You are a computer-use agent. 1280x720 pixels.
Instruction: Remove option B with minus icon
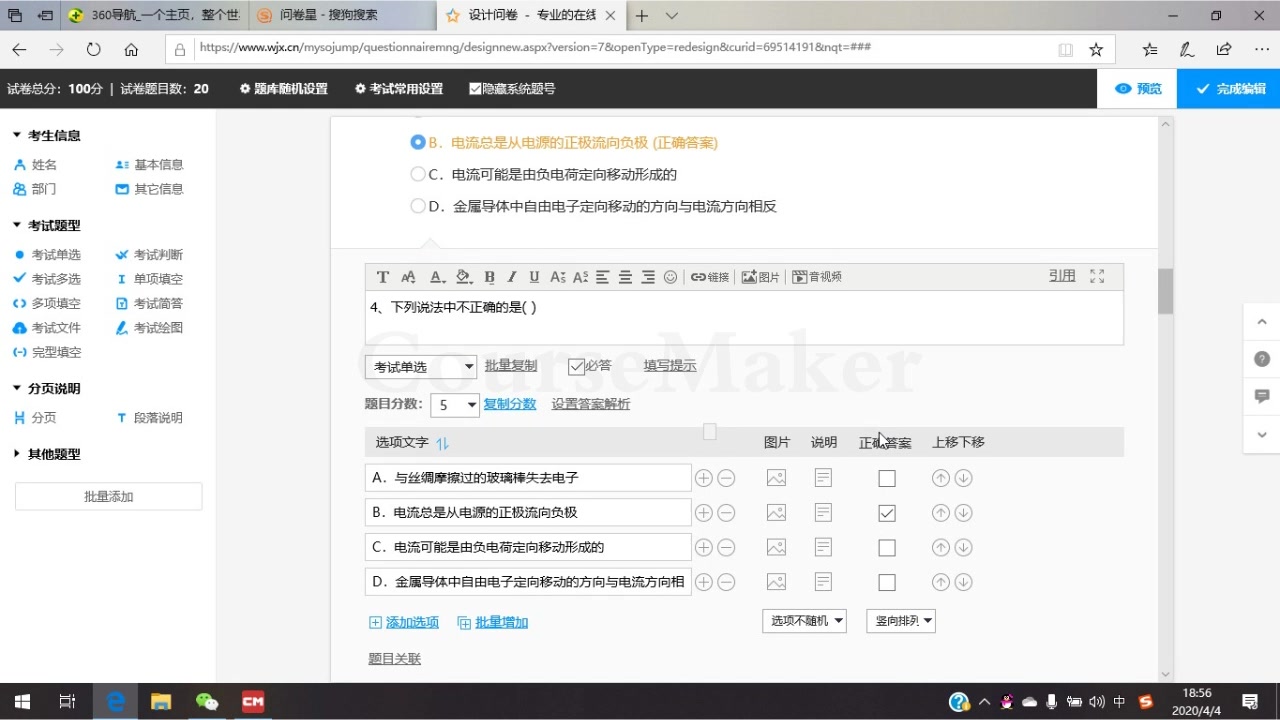pos(727,513)
